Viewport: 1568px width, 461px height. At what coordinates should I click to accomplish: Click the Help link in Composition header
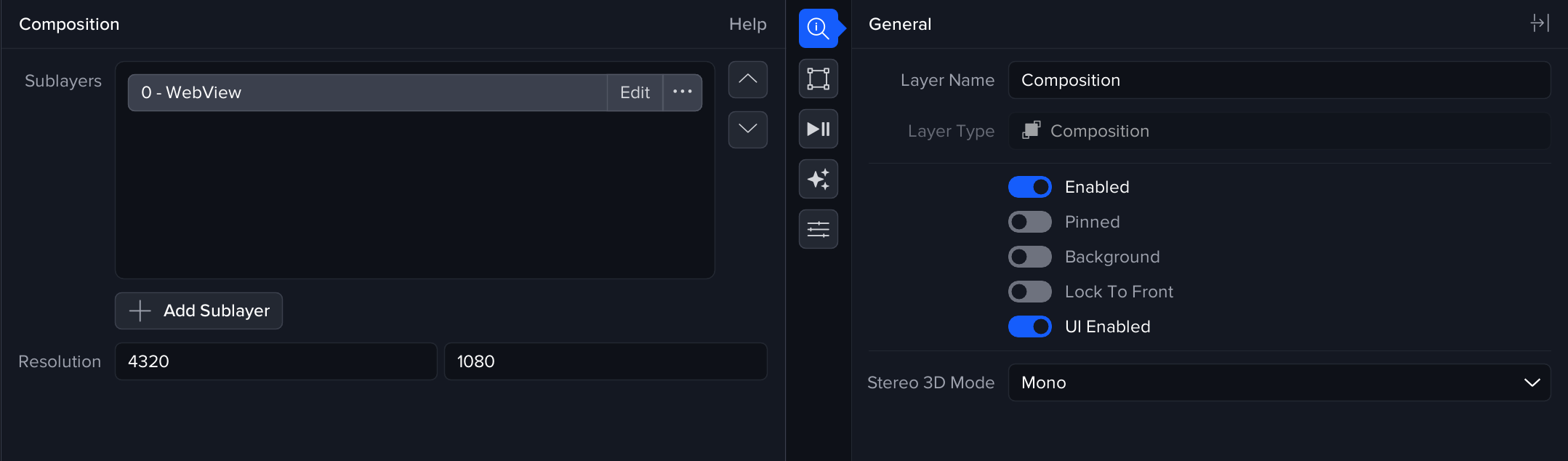pos(747,24)
